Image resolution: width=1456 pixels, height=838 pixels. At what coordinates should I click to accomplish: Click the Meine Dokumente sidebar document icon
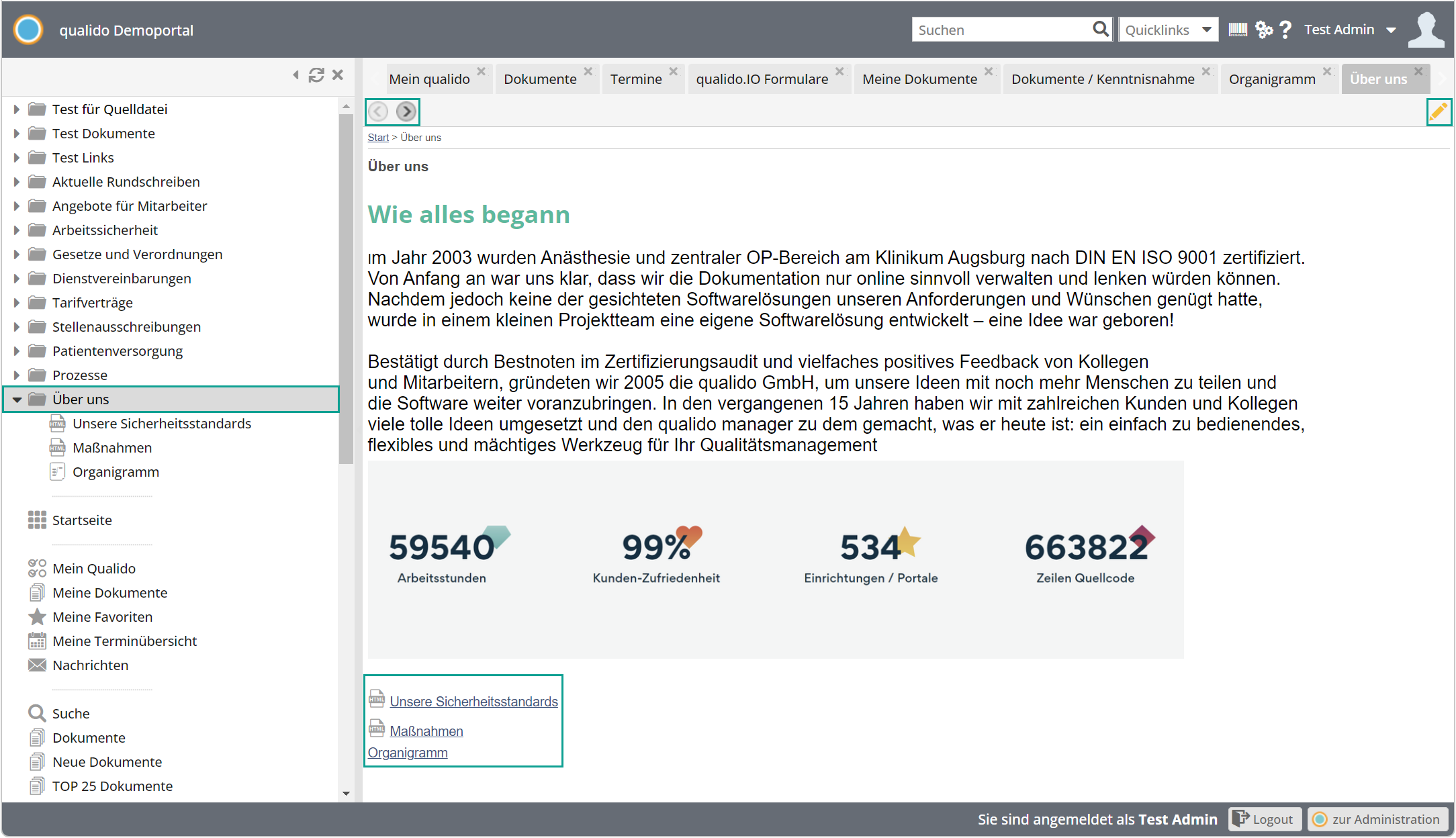37,593
